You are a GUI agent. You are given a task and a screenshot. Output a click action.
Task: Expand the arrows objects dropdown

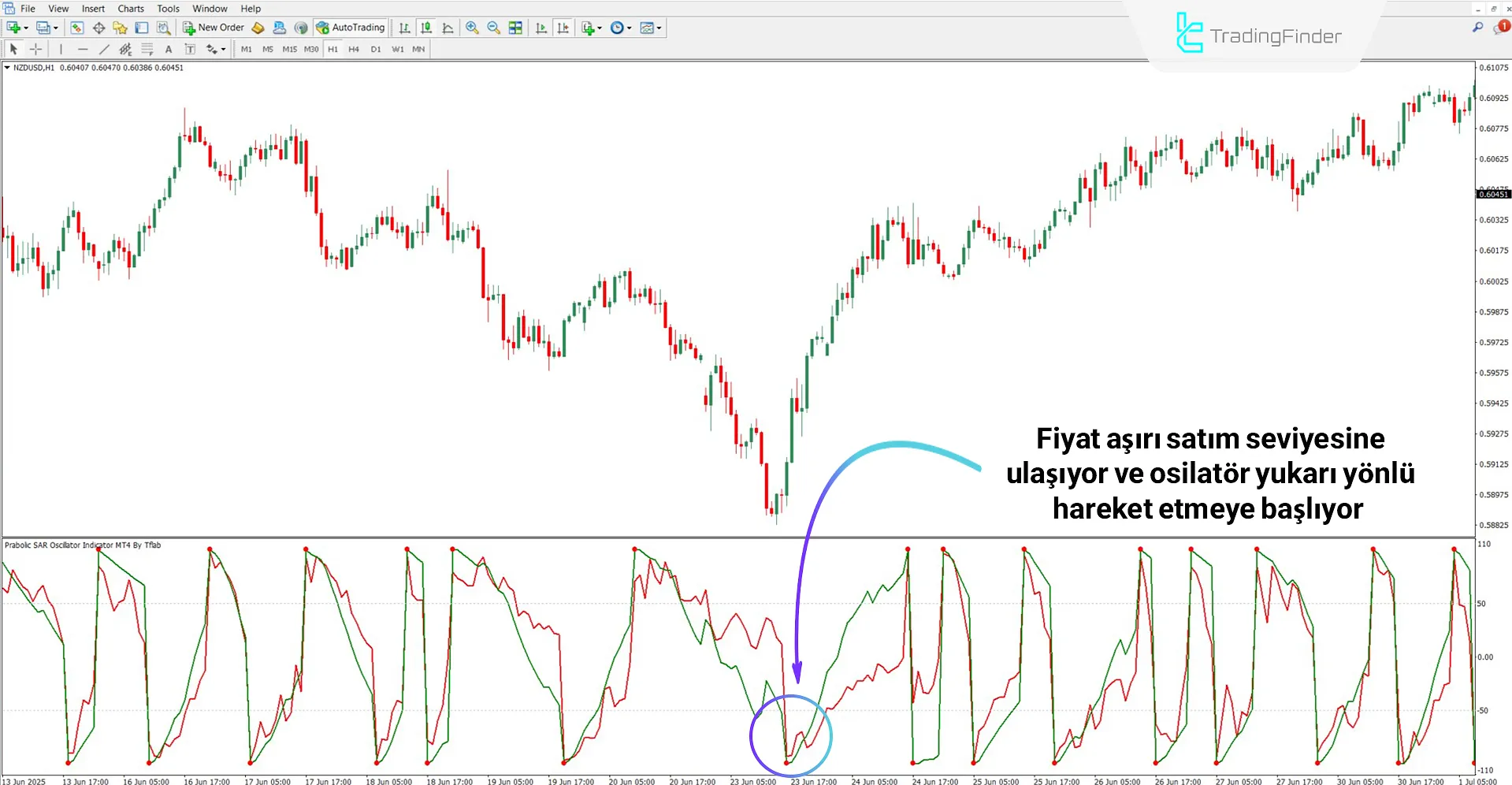point(223,49)
